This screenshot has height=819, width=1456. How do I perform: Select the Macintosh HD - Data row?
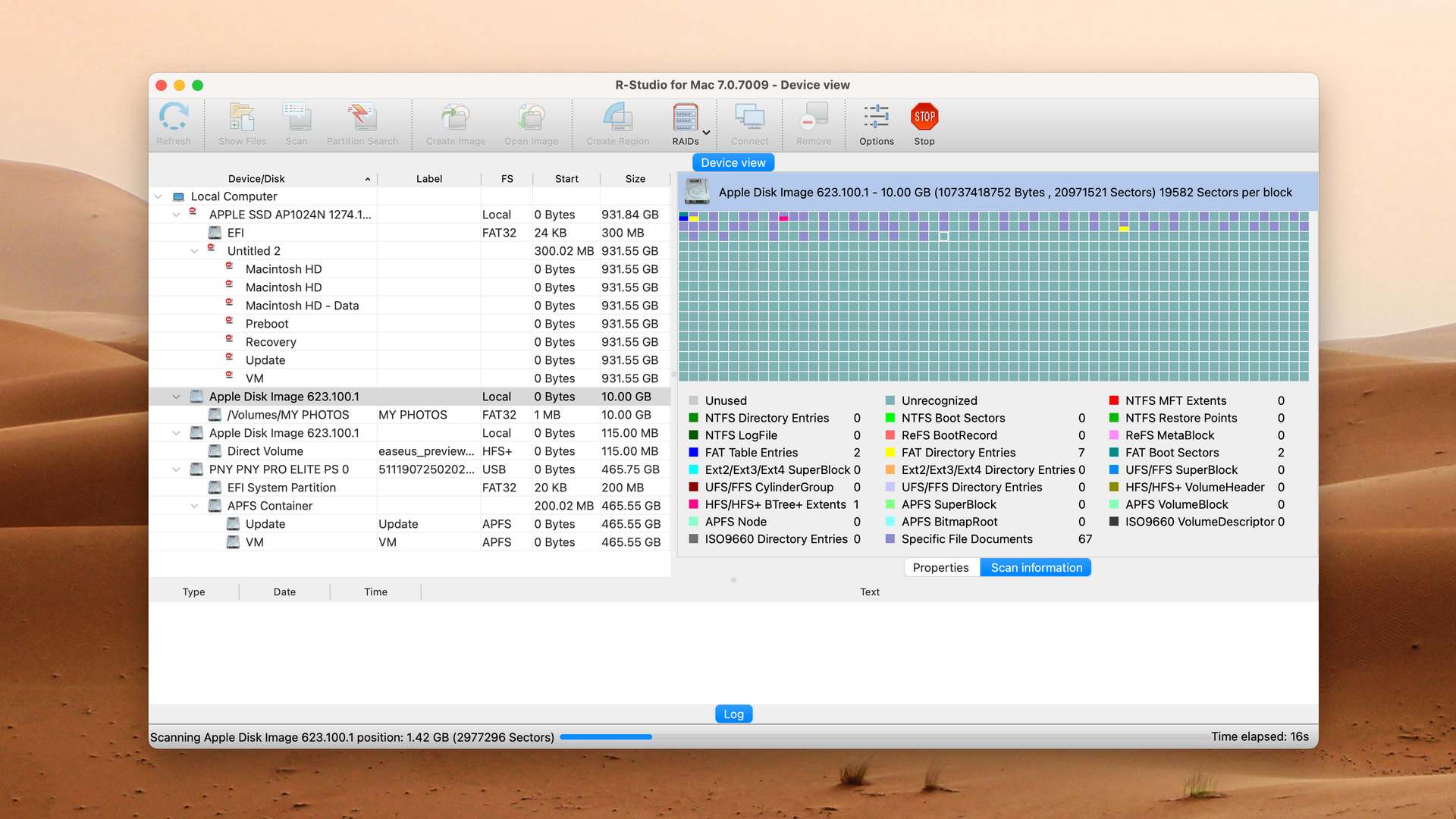(x=409, y=306)
